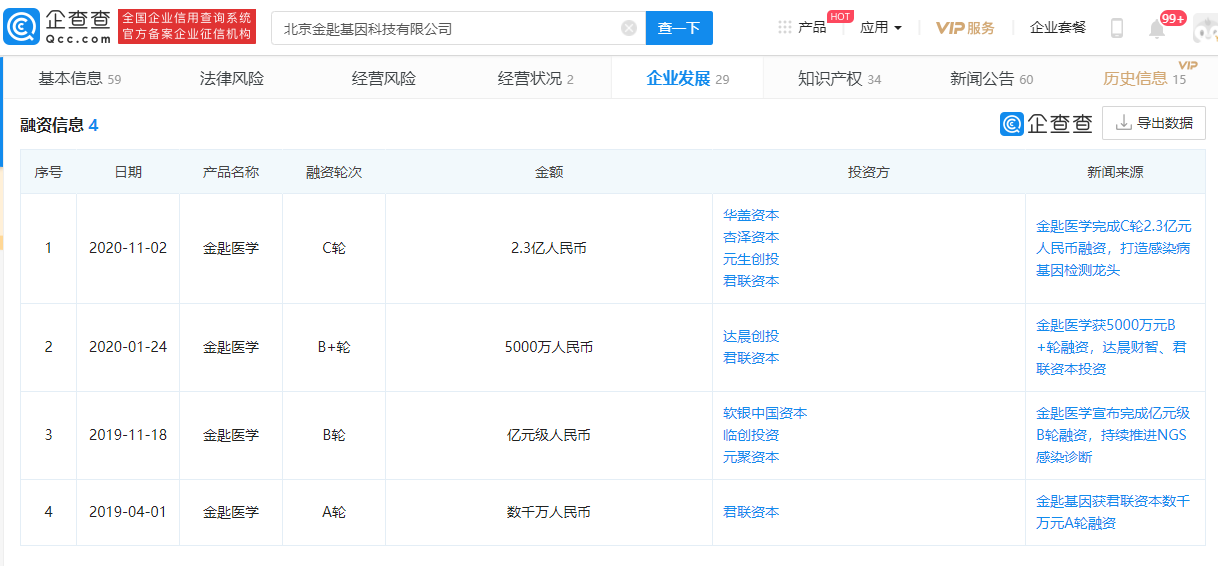Open the 企业套餐 menu item
Image resolution: width=1218 pixels, height=566 pixels.
pos(1058,28)
